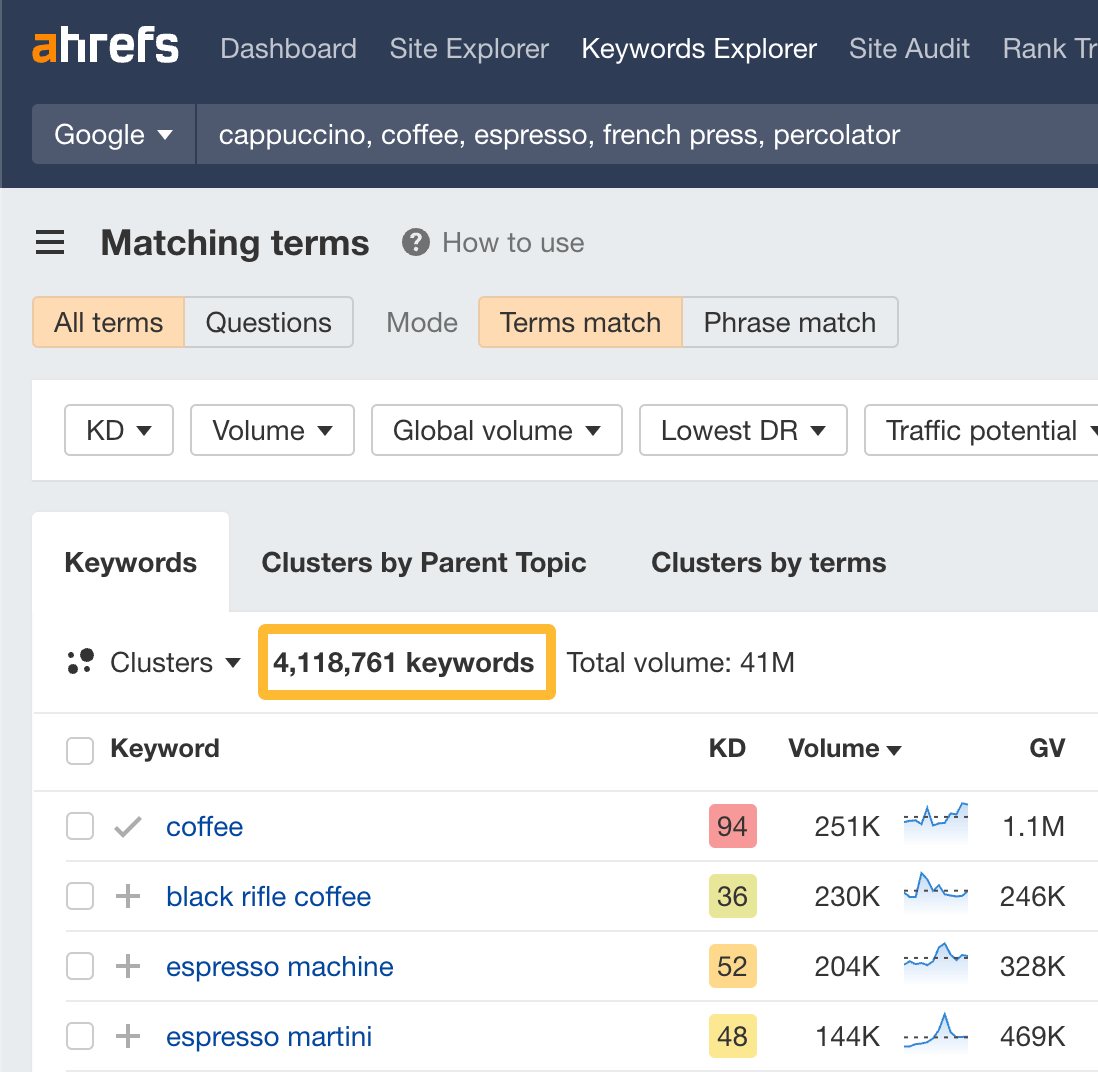Click the keyword search input field

point(600,134)
